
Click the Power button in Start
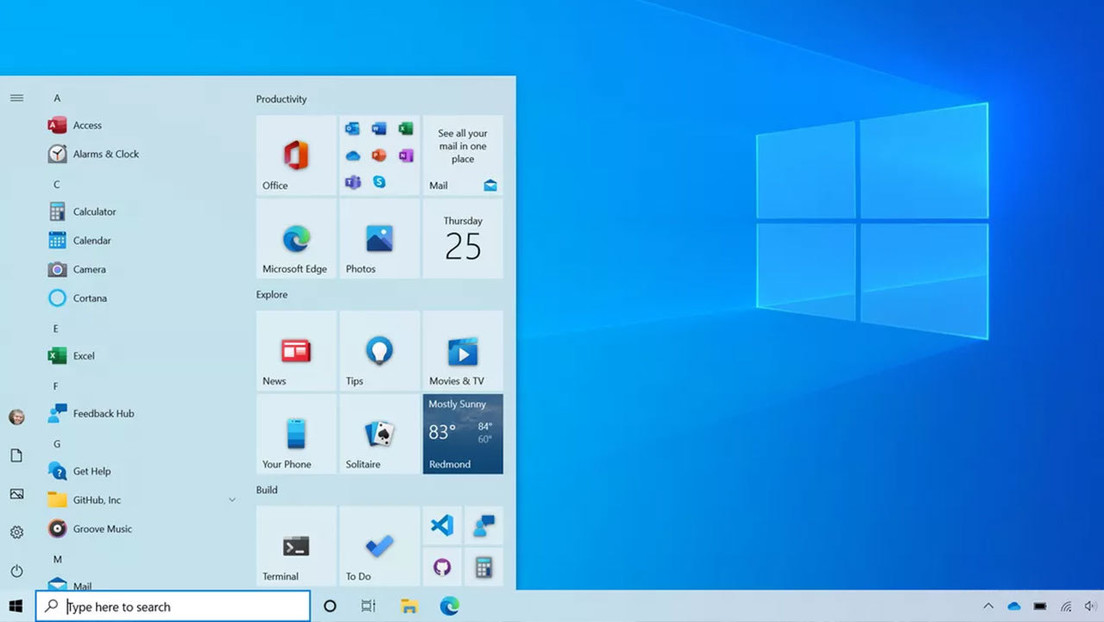(17, 571)
